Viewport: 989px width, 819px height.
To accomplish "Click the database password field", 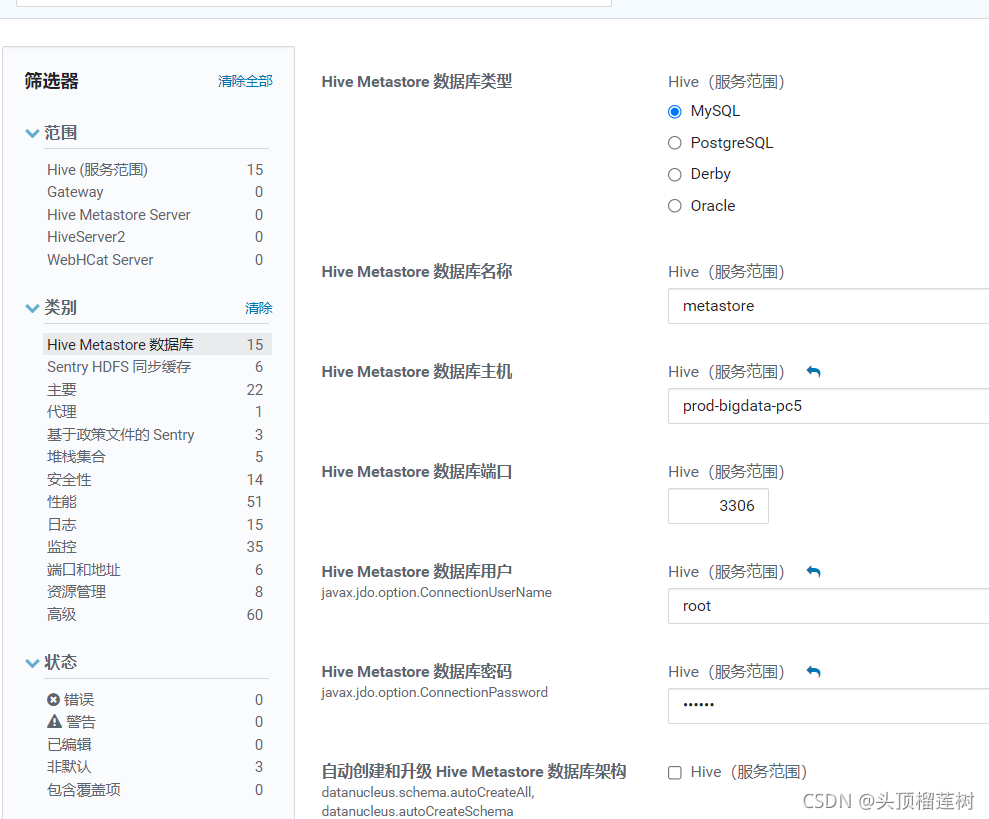I will point(828,705).
